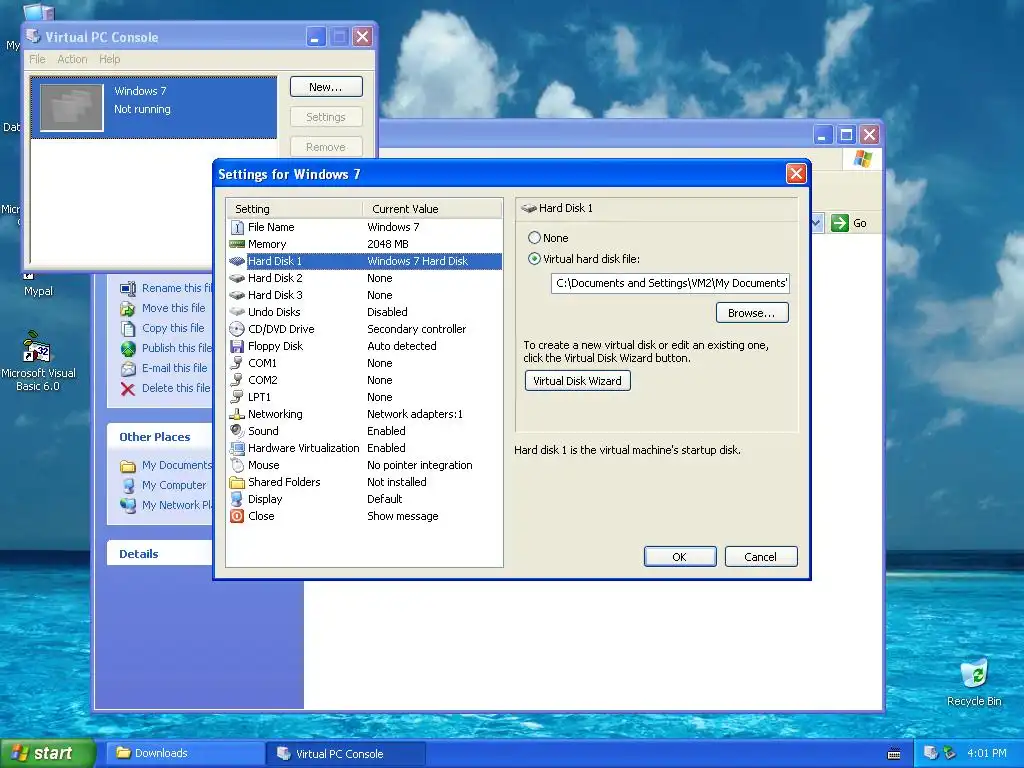
Task: Select the None radio button
Action: pyautogui.click(x=534, y=238)
